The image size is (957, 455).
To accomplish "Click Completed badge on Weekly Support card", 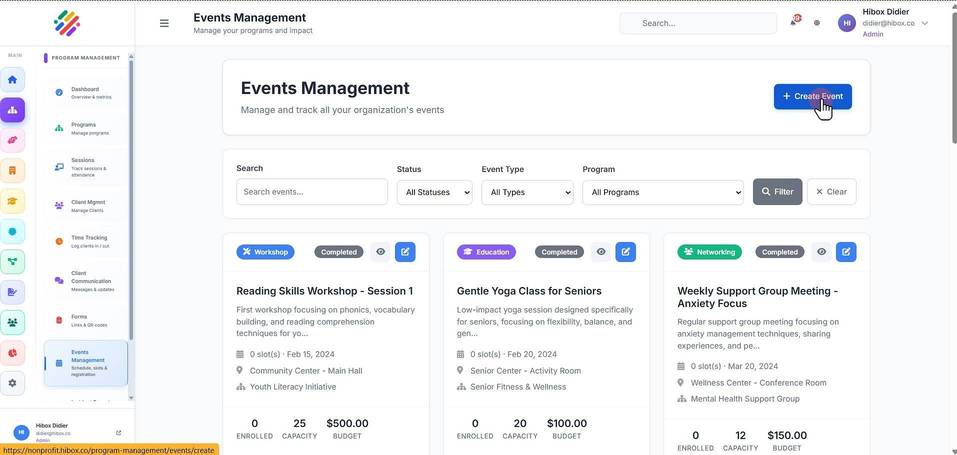I will pos(779,252).
